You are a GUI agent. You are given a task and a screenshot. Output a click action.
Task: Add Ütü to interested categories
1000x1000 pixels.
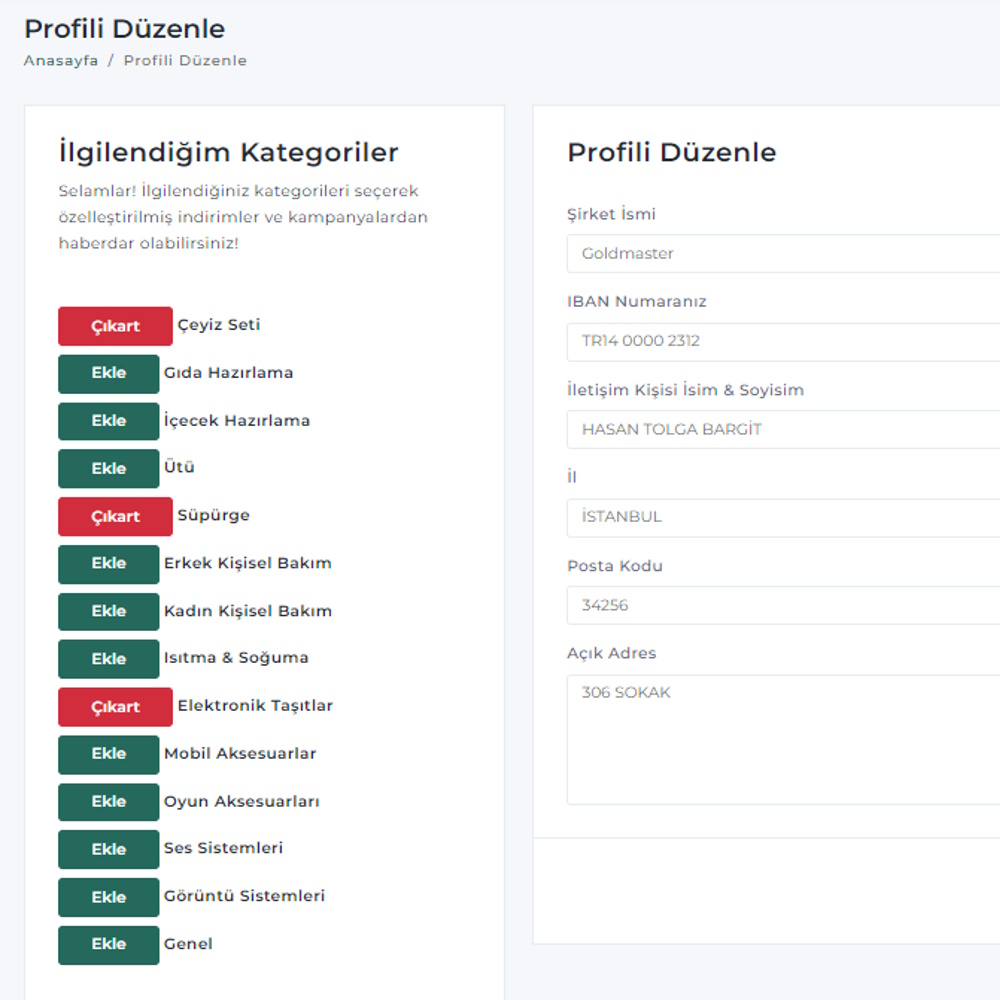[108, 468]
